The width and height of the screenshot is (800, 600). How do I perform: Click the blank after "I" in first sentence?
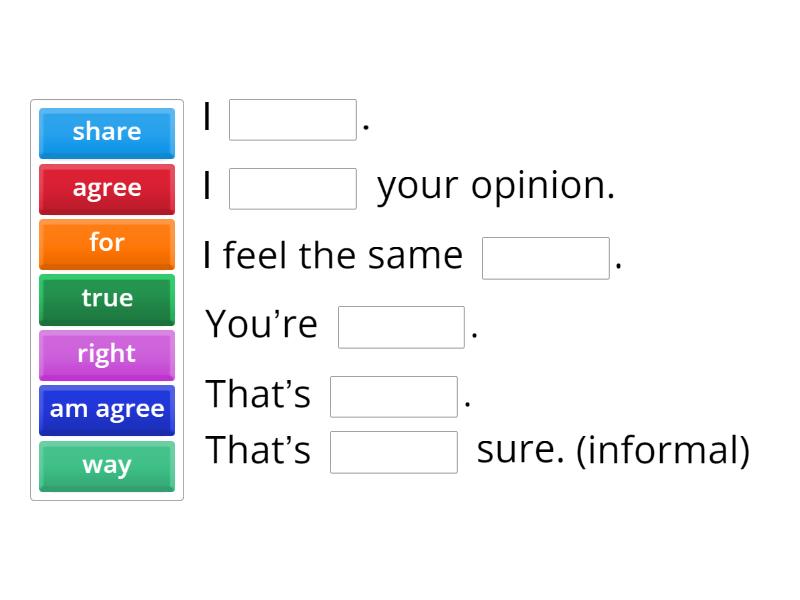click(x=292, y=117)
